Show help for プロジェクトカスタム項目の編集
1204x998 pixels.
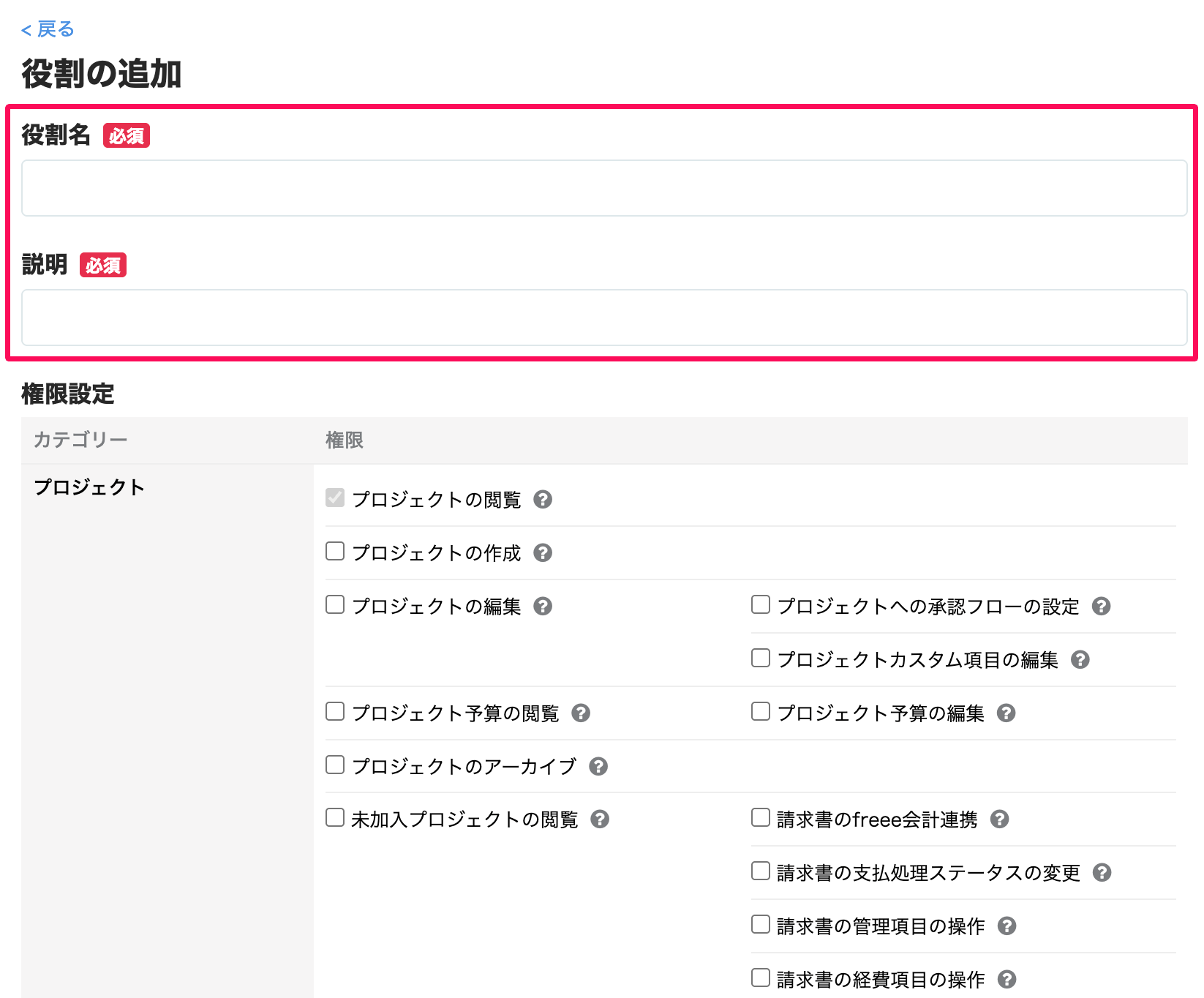pos(1080,659)
